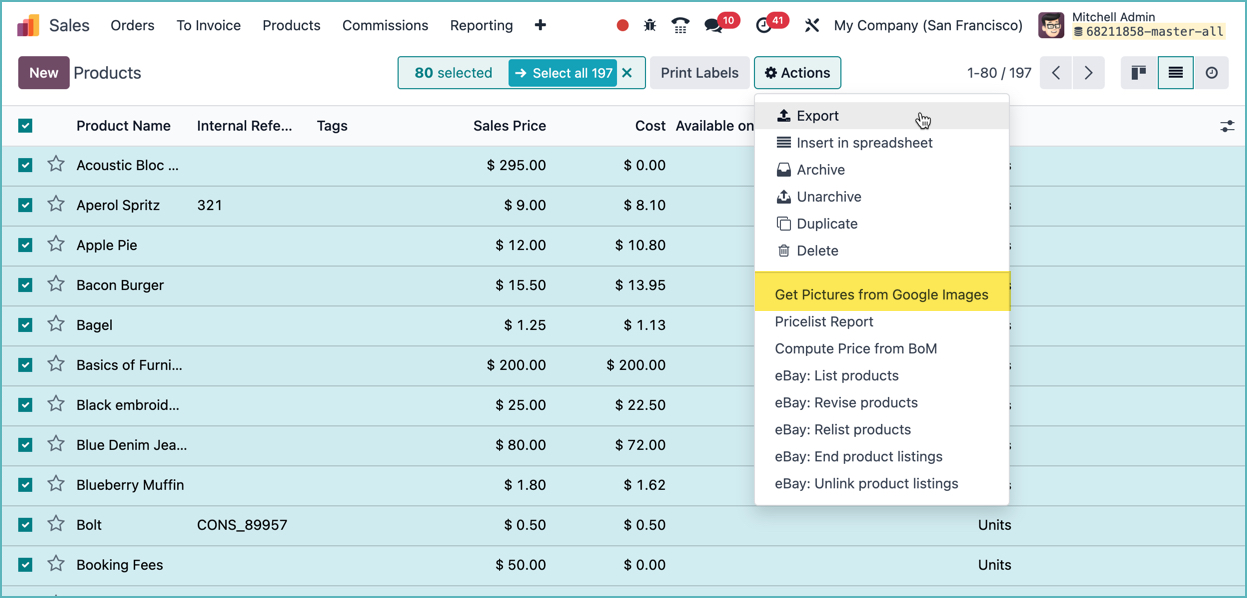Click the VoIP phone icon
Viewport: 1247px width, 598px height.
click(680, 25)
